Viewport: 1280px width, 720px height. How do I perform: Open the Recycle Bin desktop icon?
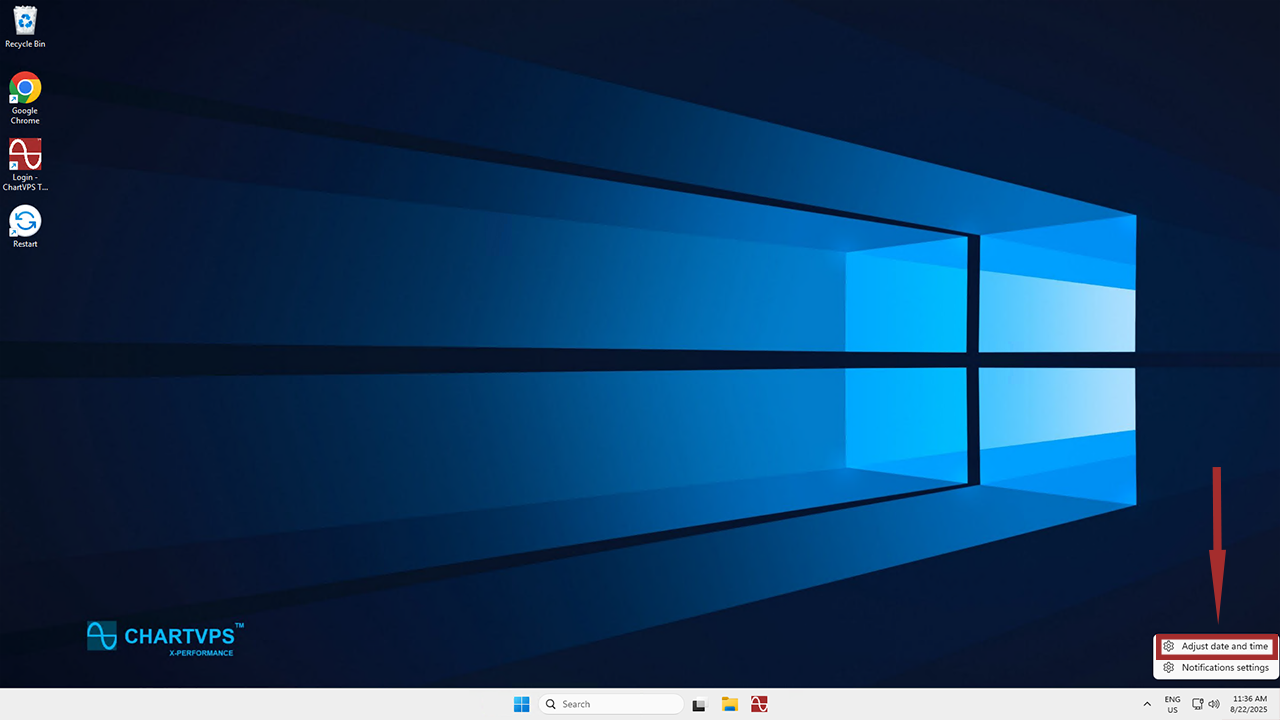tap(25, 26)
